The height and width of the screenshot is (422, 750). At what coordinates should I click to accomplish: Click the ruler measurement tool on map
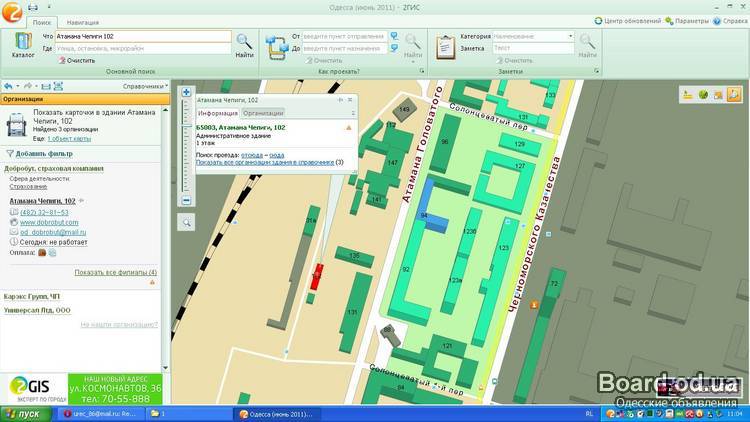pyautogui.click(x=688, y=95)
